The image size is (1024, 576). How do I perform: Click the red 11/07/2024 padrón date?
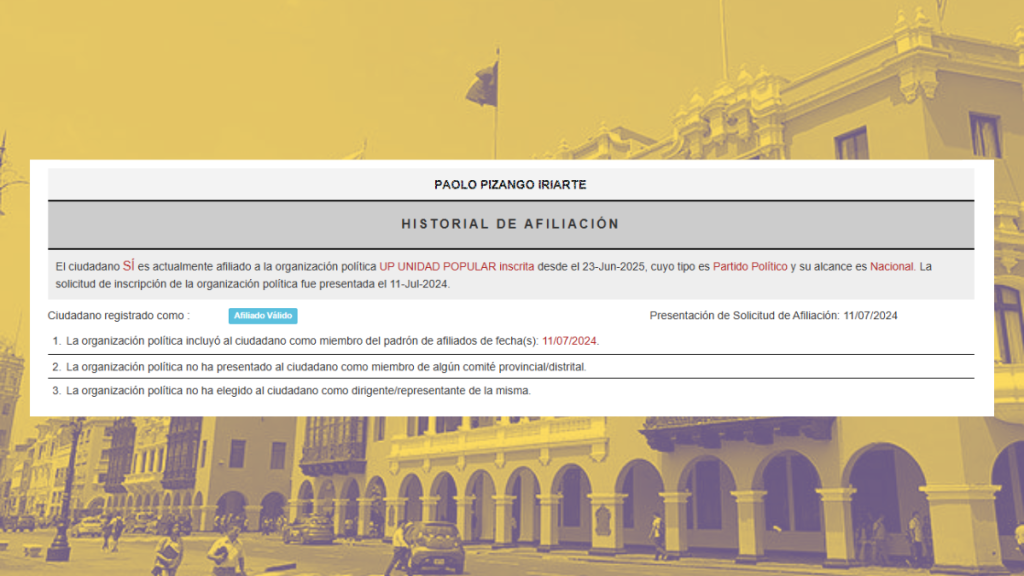[569, 341]
